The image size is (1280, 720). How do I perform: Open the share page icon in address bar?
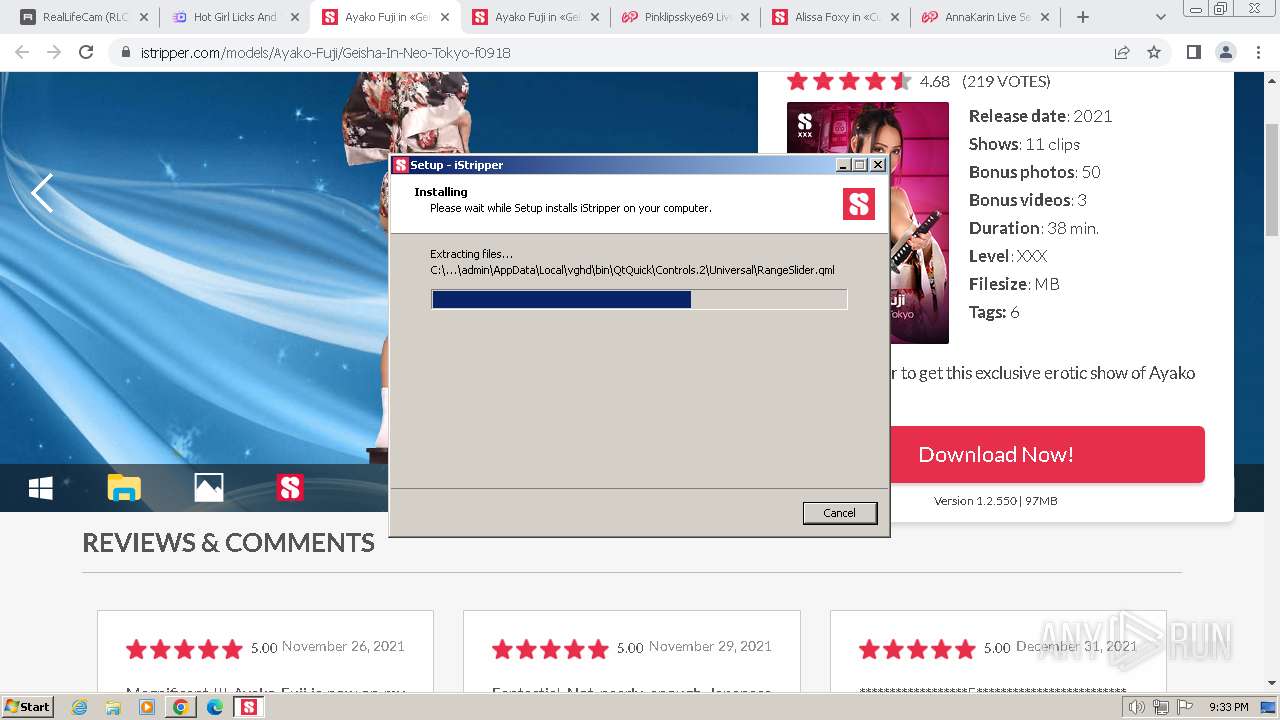click(x=1122, y=52)
